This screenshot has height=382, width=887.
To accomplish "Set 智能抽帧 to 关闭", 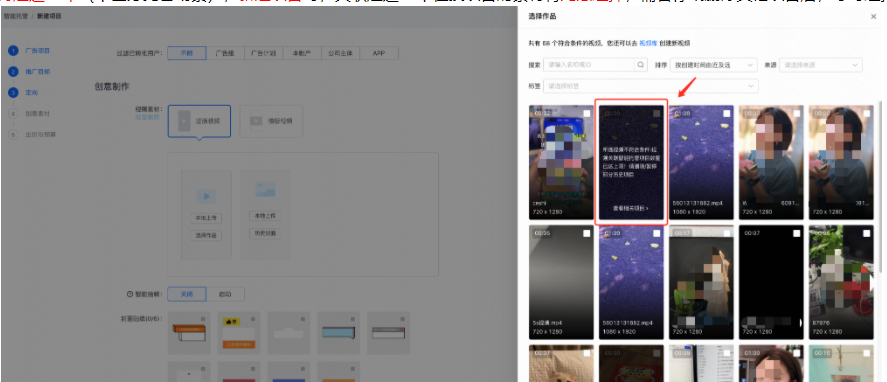I will pyautogui.click(x=187, y=294).
